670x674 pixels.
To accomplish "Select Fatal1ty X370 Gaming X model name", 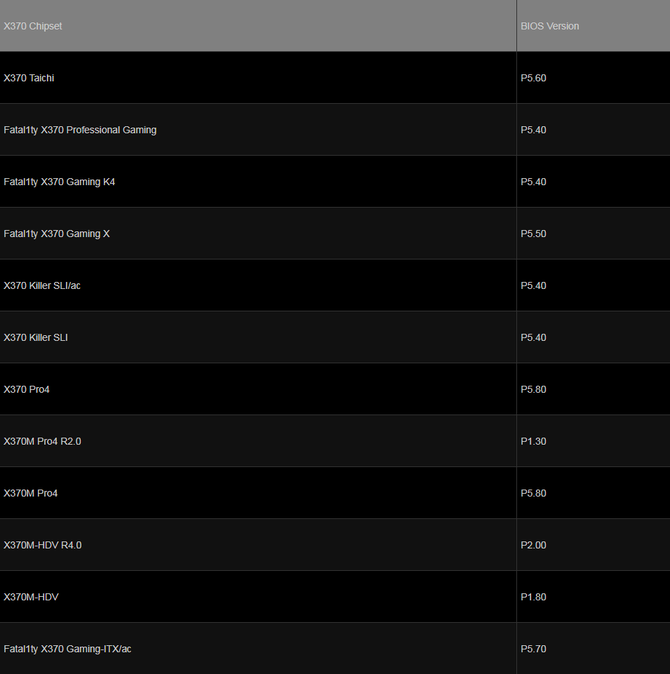I will pos(57,234).
